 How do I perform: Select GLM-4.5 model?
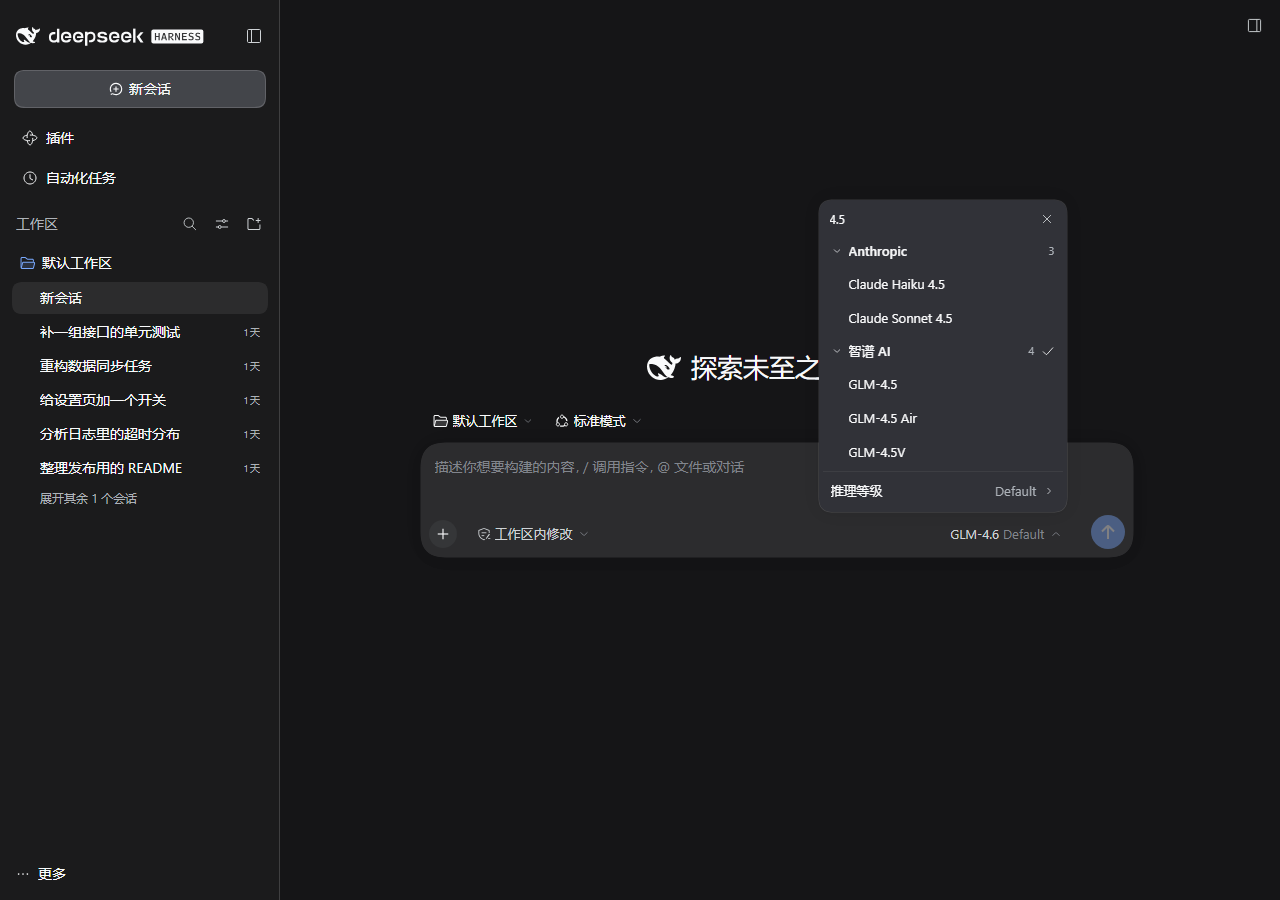(x=943, y=385)
